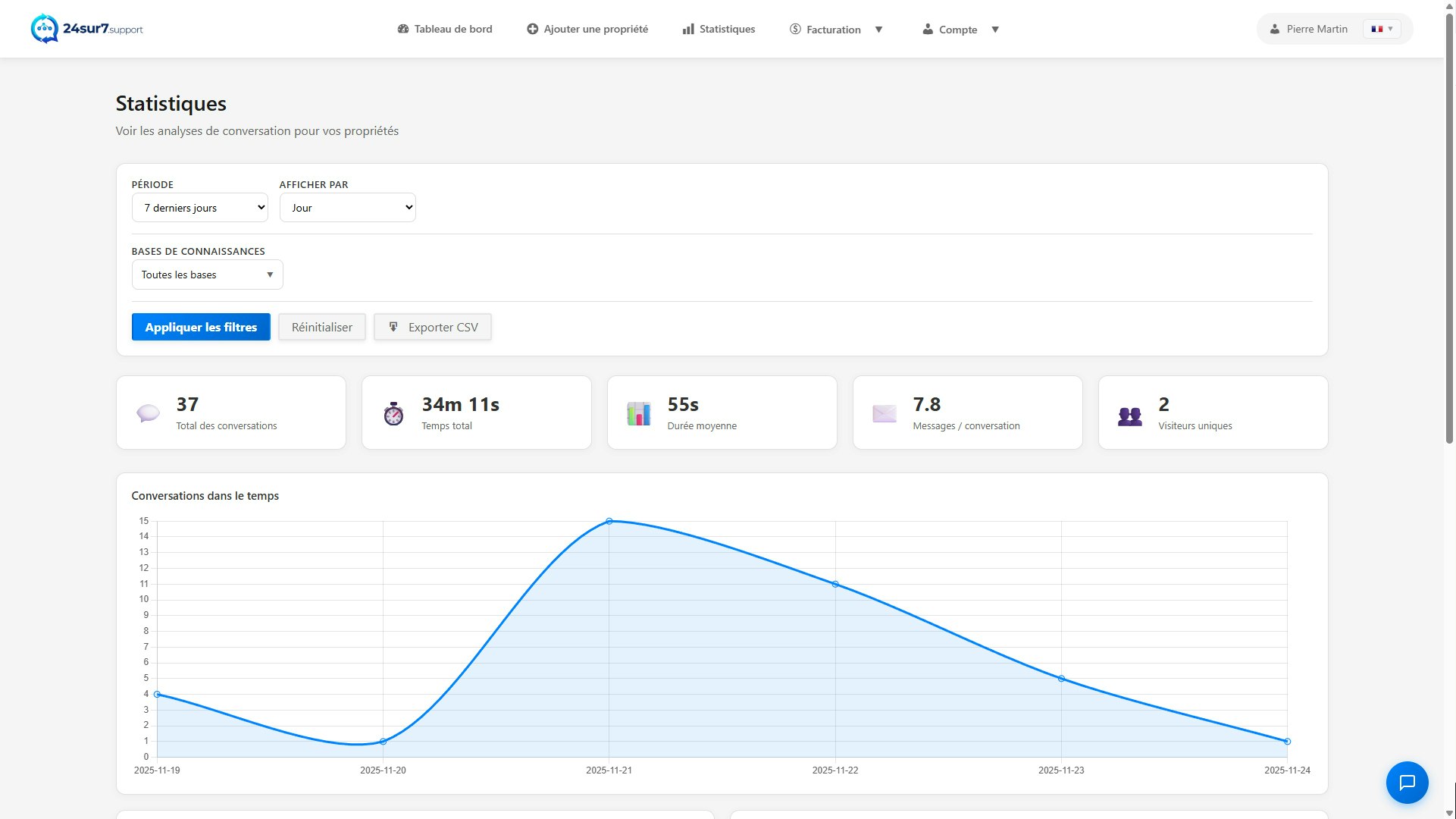Go to Tableau de bord

(x=445, y=29)
